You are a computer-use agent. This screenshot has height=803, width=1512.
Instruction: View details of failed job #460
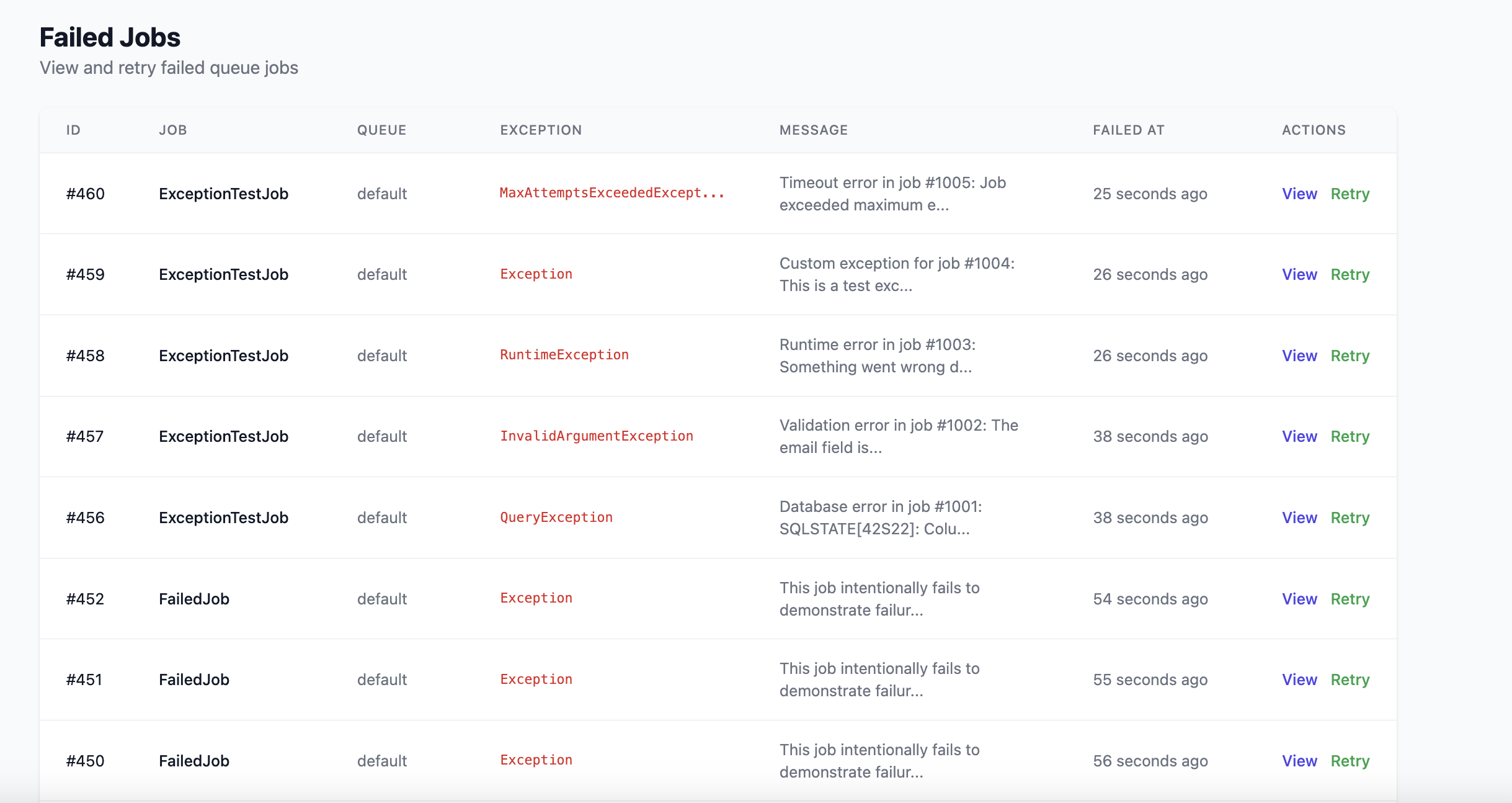click(1299, 194)
